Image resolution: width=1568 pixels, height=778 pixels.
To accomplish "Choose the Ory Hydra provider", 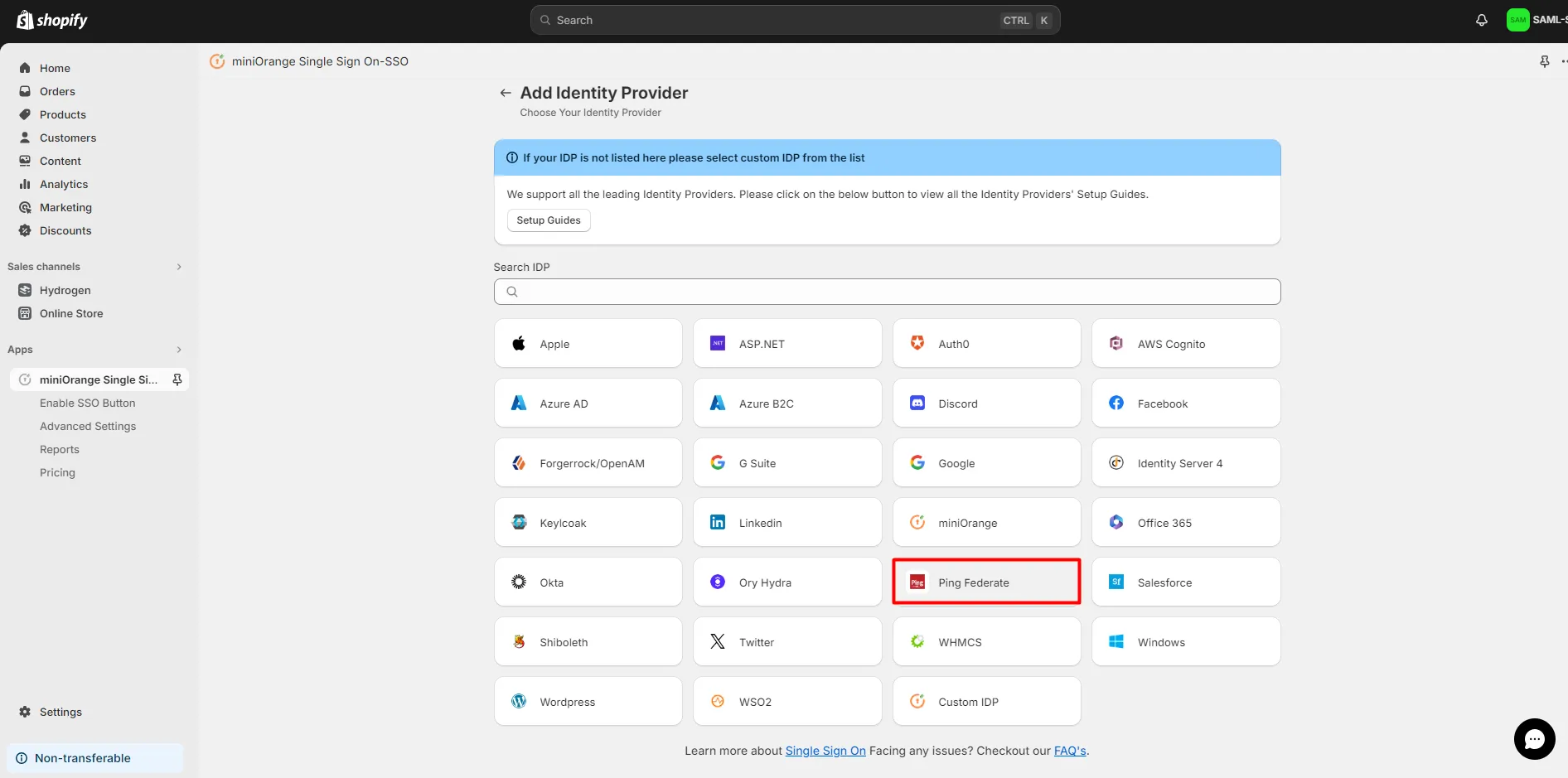I will click(x=787, y=582).
